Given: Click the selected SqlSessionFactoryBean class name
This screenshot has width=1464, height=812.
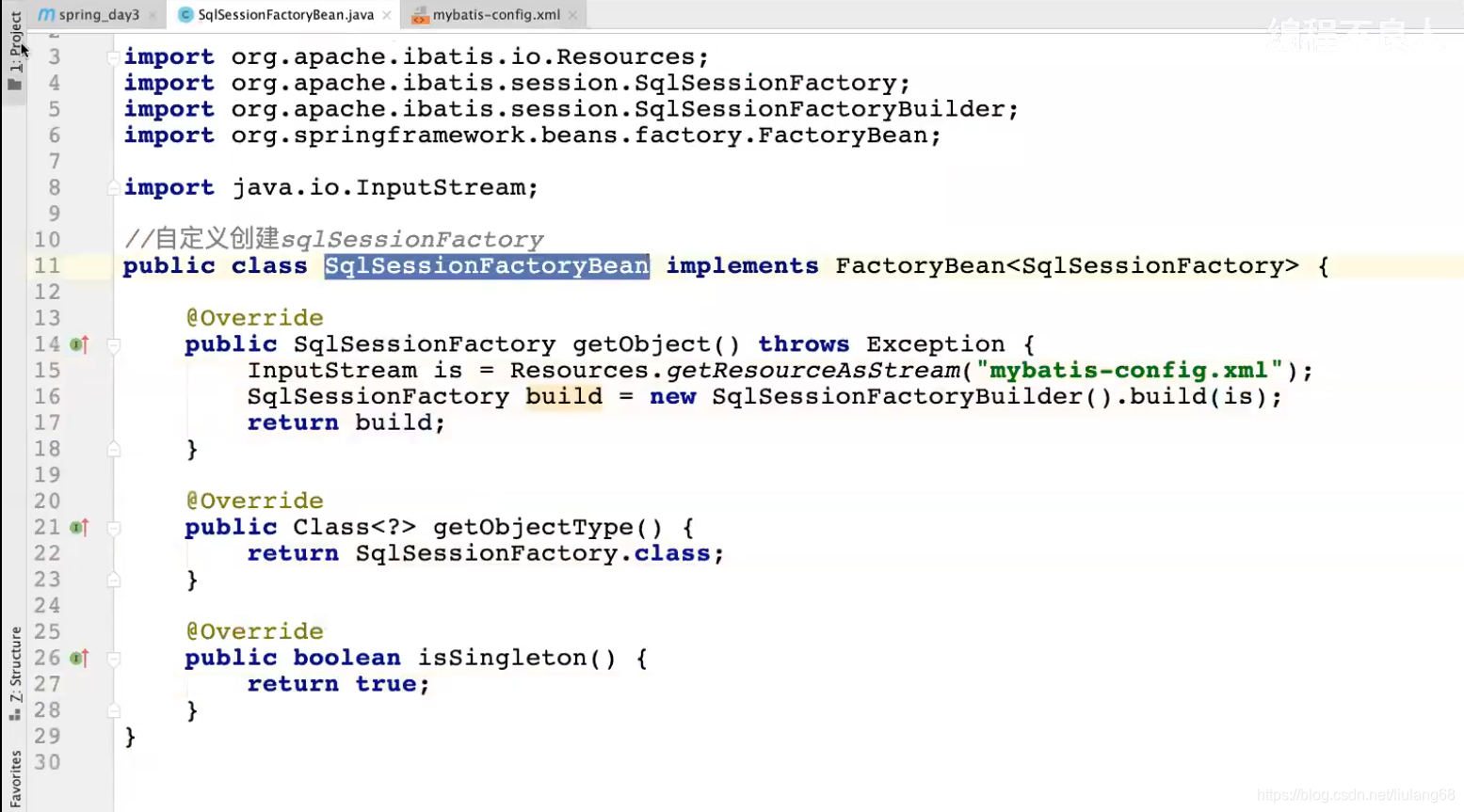Looking at the screenshot, I should point(487,266).
